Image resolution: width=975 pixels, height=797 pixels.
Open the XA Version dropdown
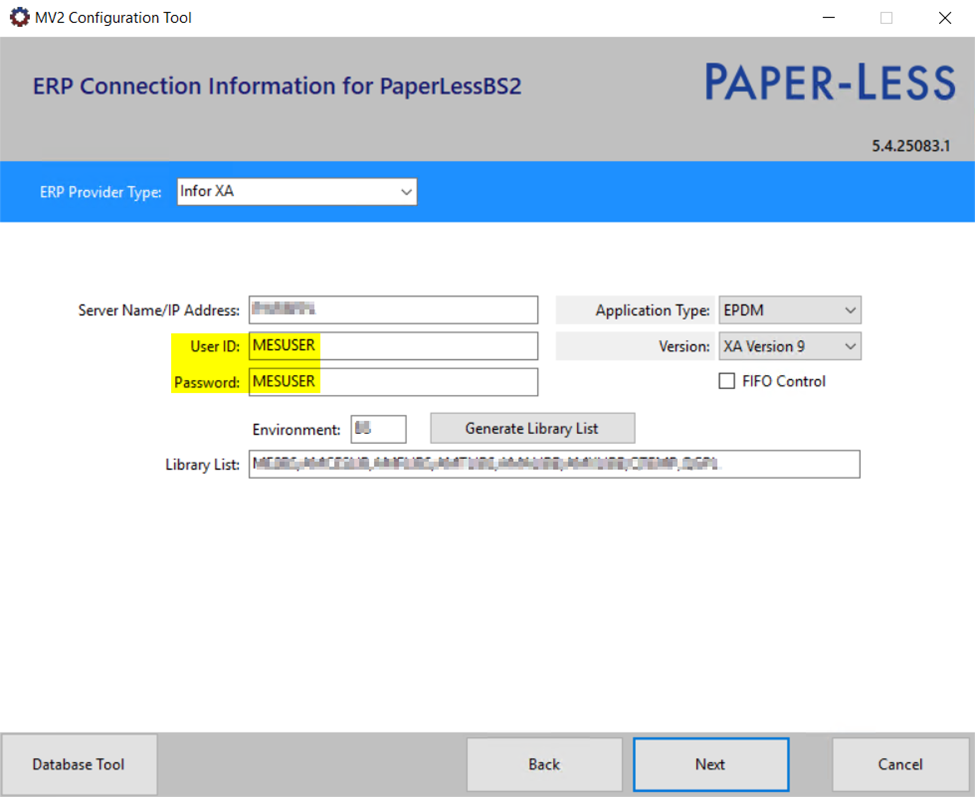pyautogui.click(x=790, y=346)
